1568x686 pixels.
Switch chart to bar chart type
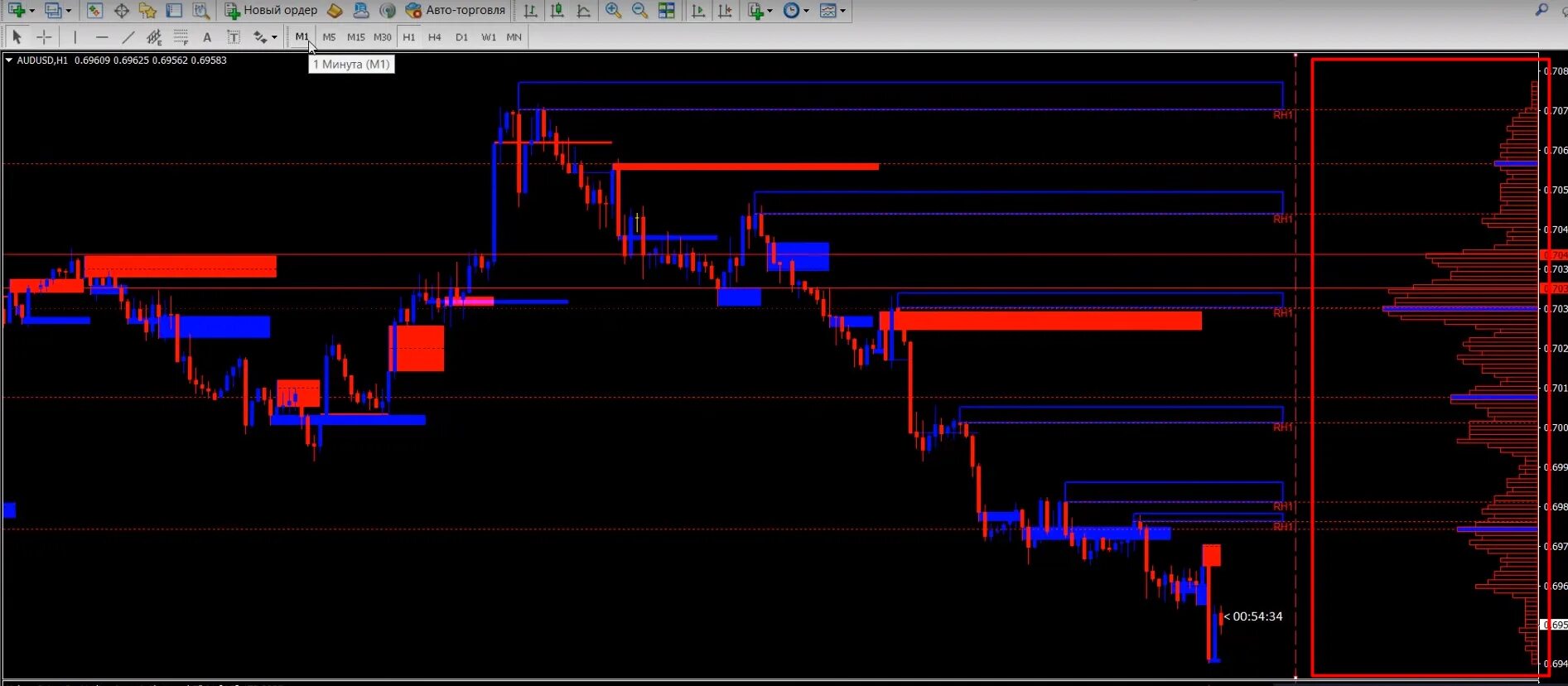530,11
